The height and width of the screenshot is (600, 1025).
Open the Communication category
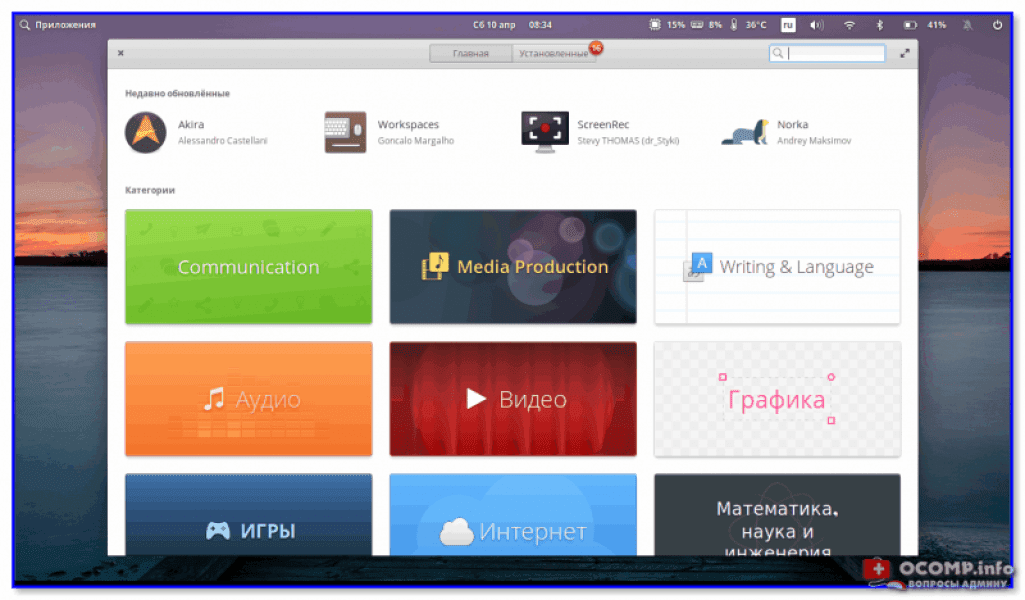[x=248, y=267]
